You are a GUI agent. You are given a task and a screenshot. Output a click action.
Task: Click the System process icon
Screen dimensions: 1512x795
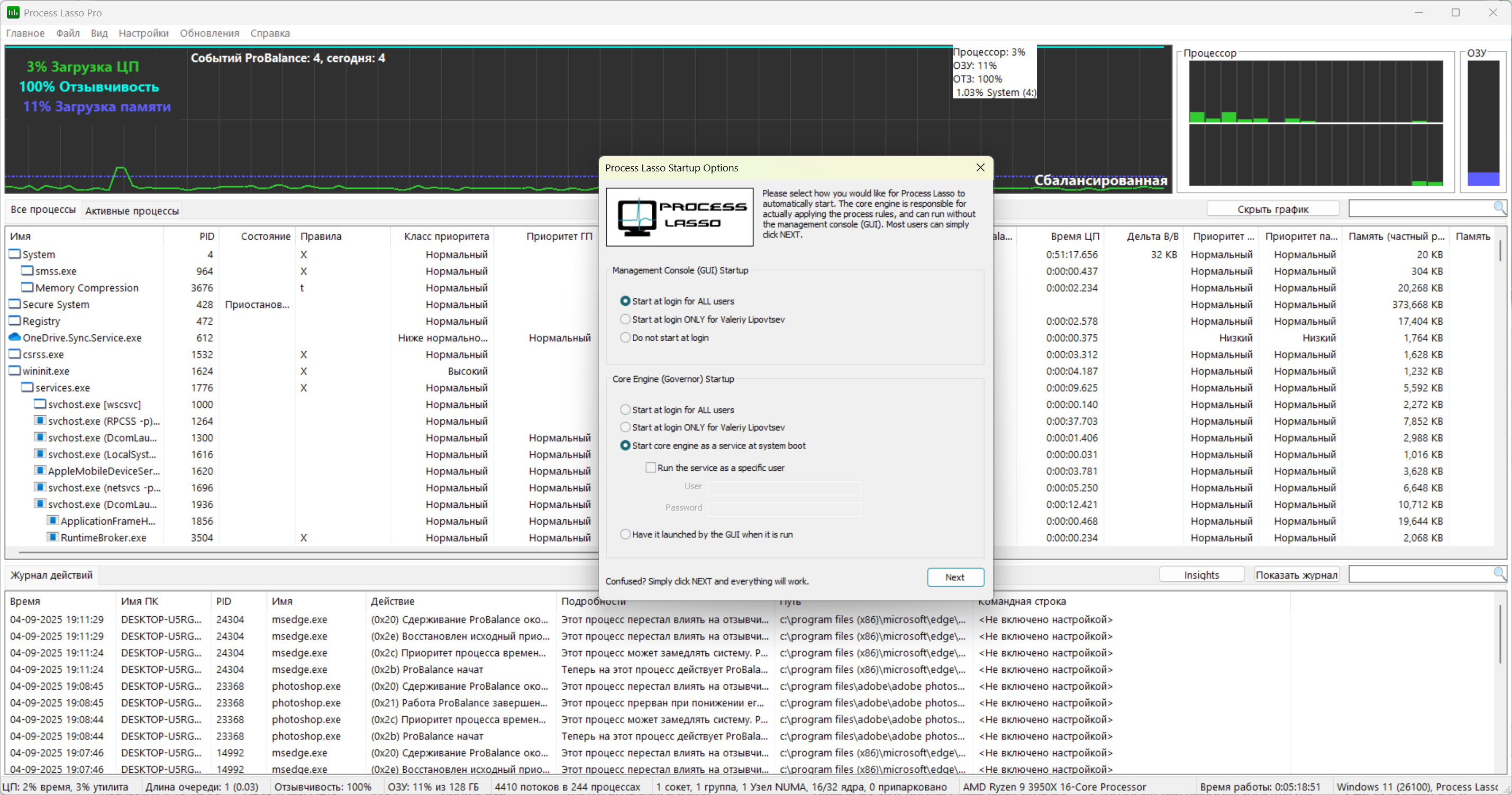coord(15,254)
